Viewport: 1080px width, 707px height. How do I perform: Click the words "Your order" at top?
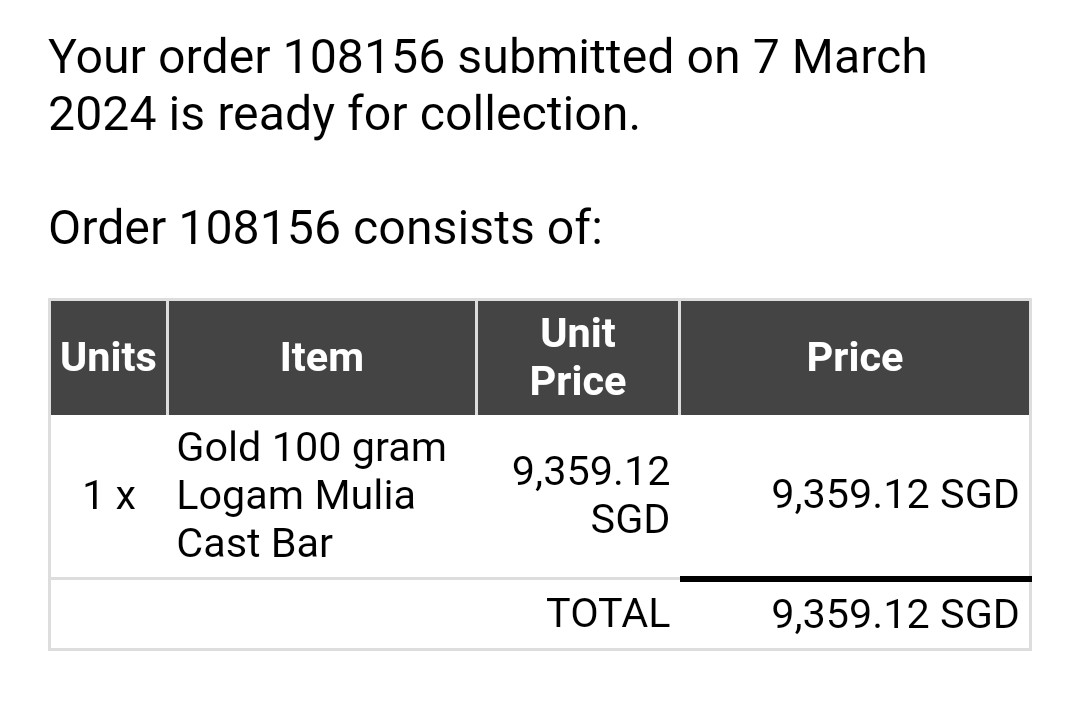(x=159, y=57)
